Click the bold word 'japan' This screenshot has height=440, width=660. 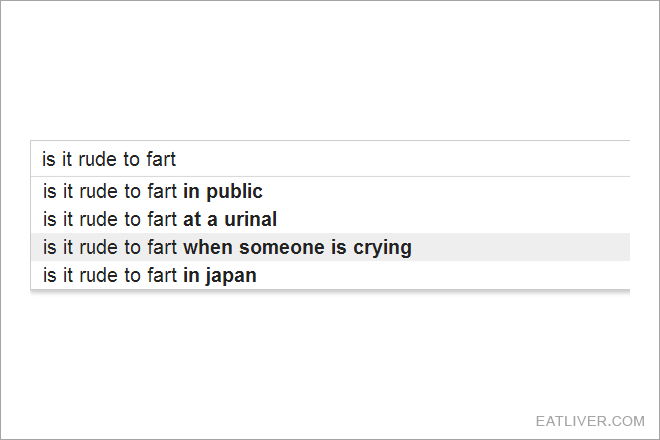231,276
